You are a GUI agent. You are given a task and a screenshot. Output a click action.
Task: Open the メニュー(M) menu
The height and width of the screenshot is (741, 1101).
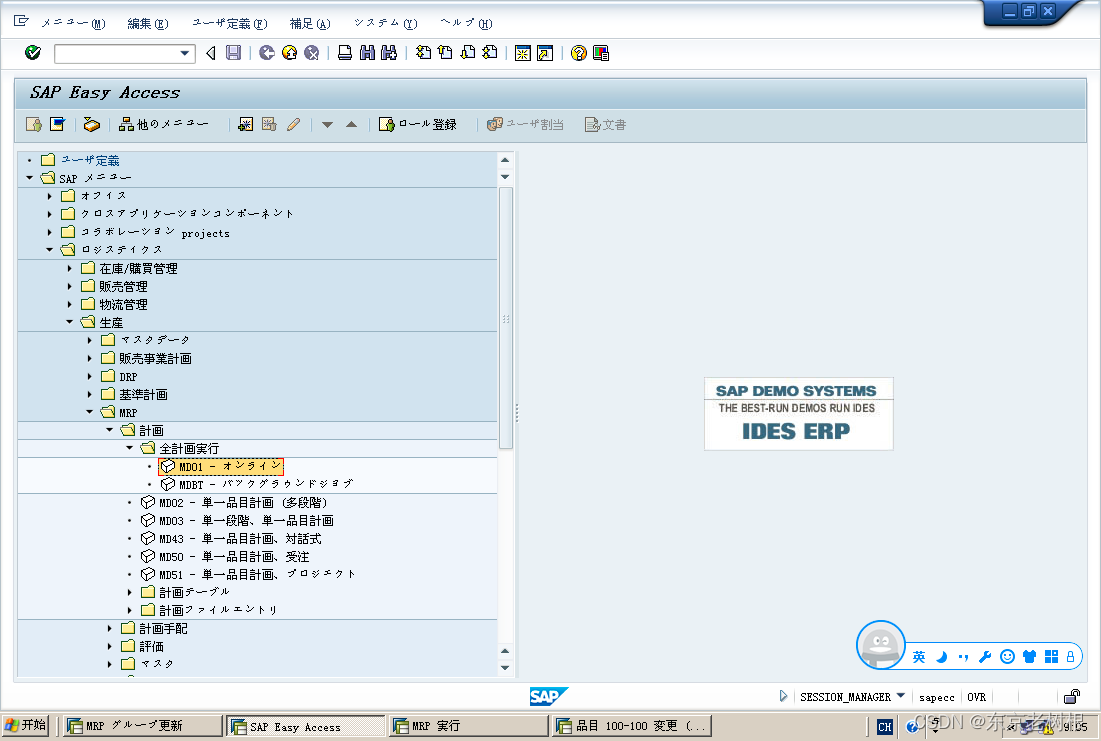tap(73, 23)
